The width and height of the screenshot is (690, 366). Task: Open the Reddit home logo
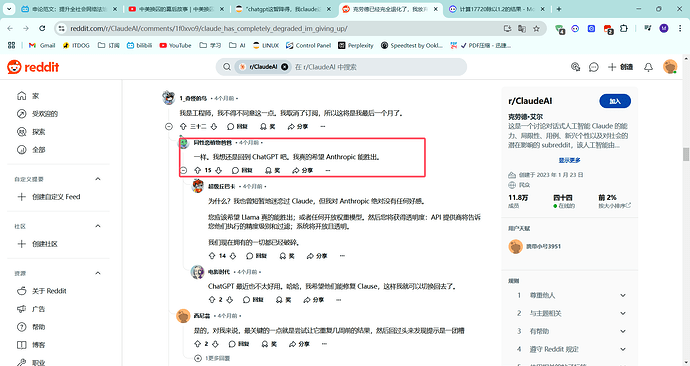[x=33, y=67]
